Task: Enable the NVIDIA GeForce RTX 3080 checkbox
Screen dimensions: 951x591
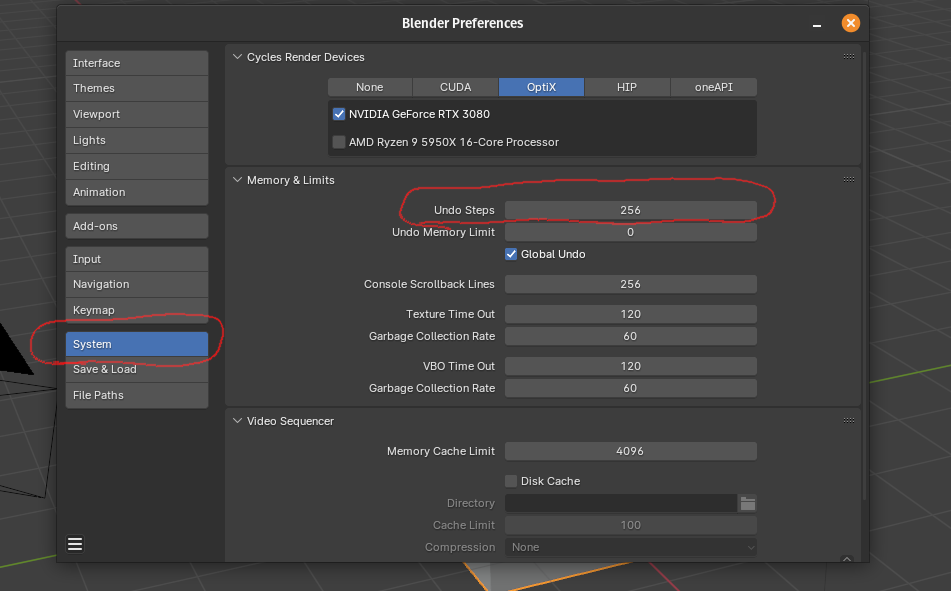Action: click(339, 114)
